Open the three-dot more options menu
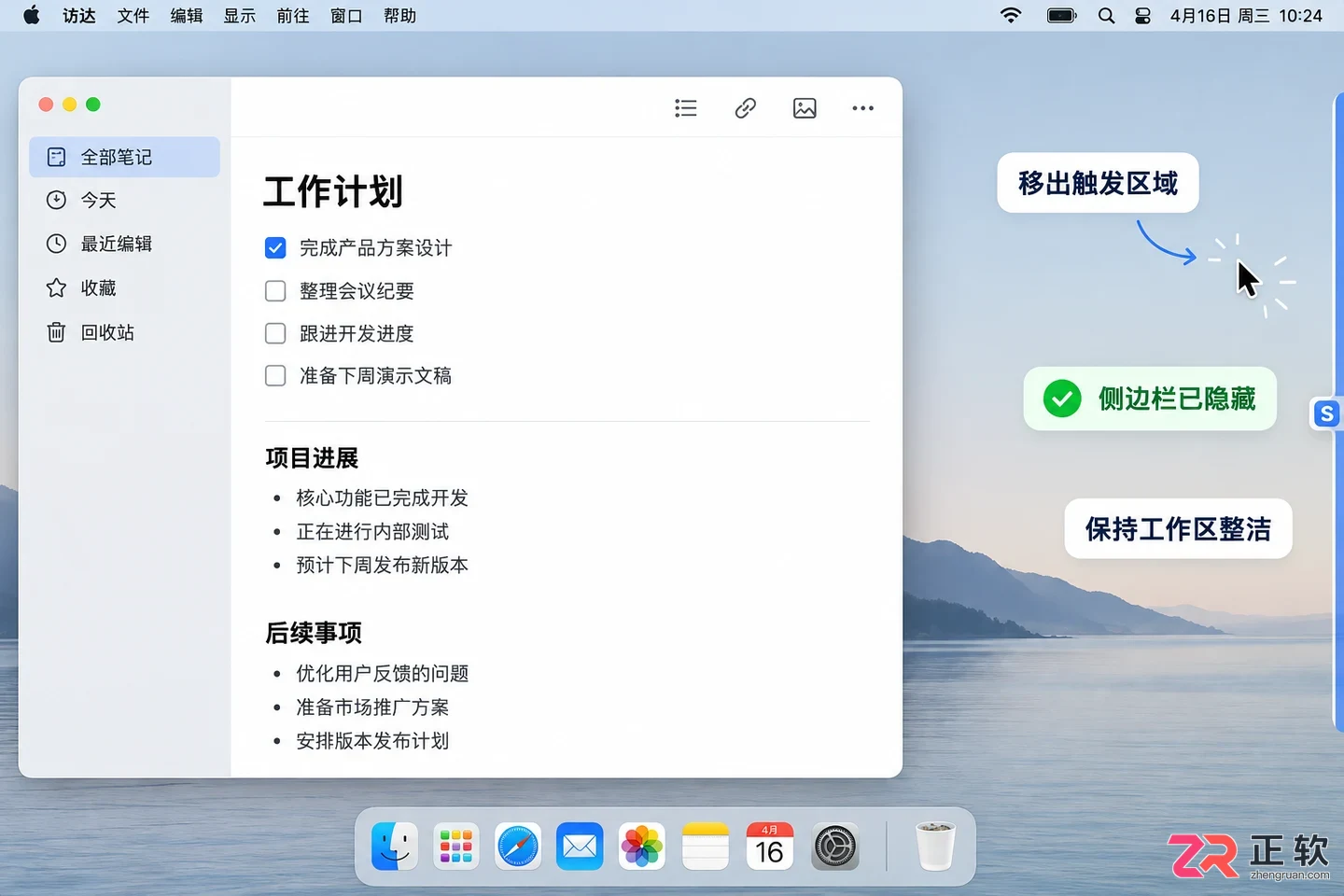 [863, 108]
